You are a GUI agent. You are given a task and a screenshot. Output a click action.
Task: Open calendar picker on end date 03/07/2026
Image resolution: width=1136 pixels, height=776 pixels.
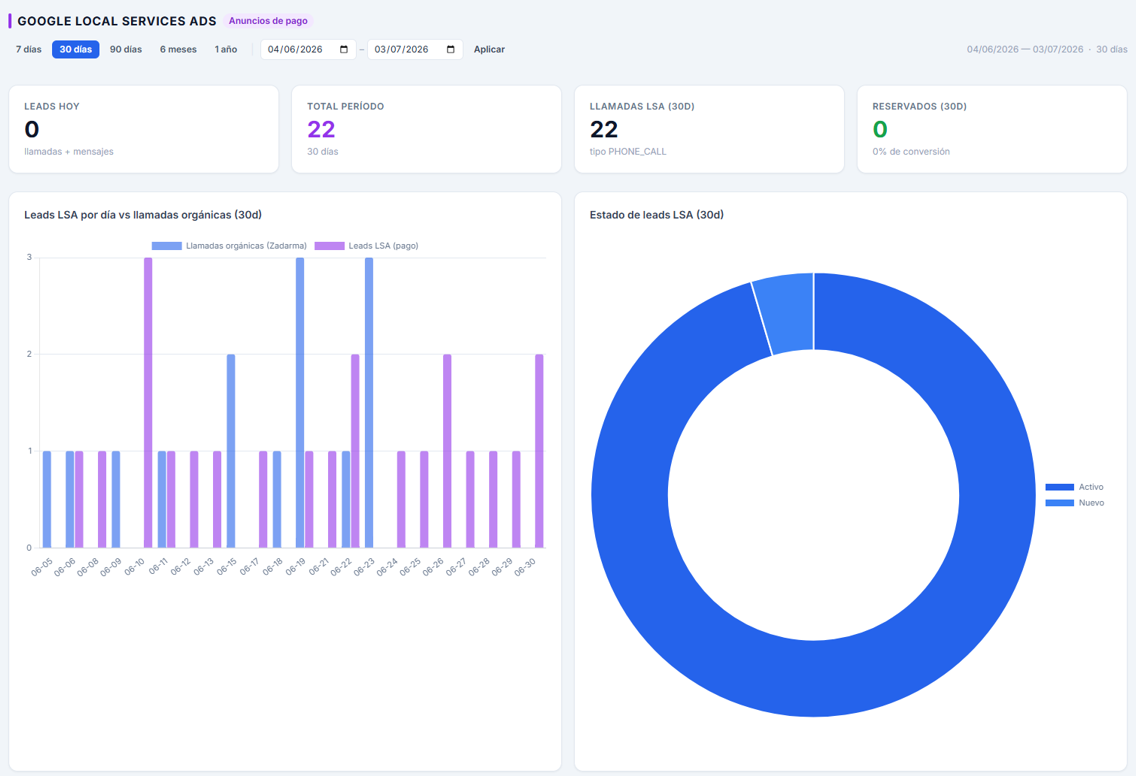pos(451,49)
